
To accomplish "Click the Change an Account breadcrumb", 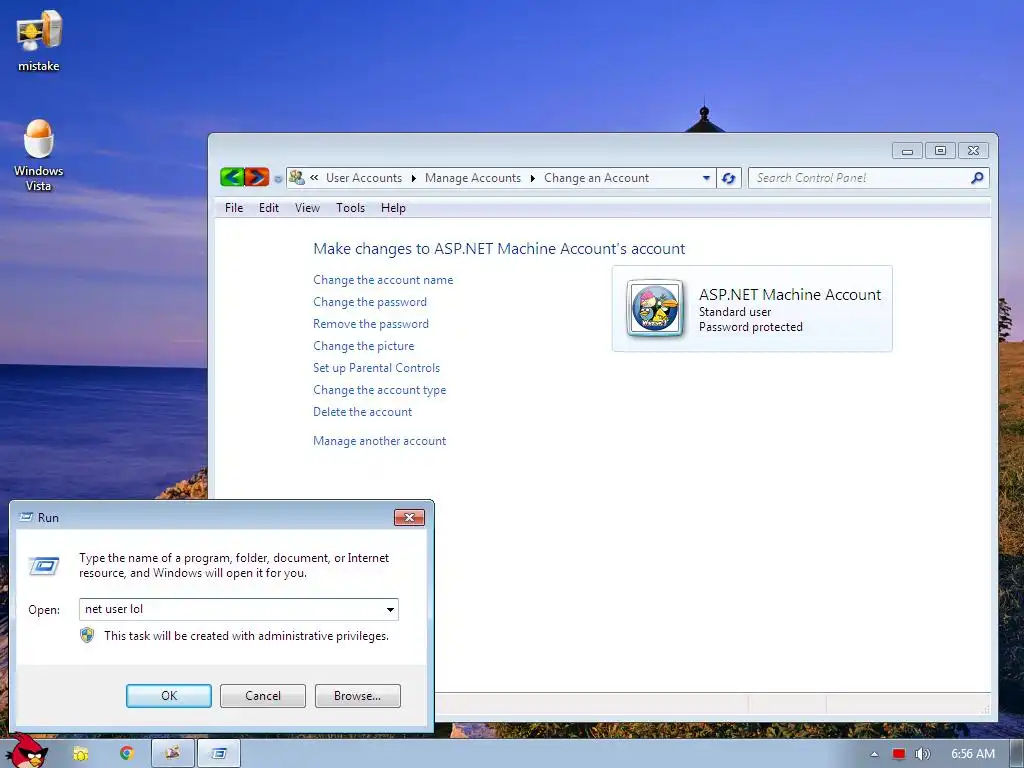I will [x=596, y=178].
